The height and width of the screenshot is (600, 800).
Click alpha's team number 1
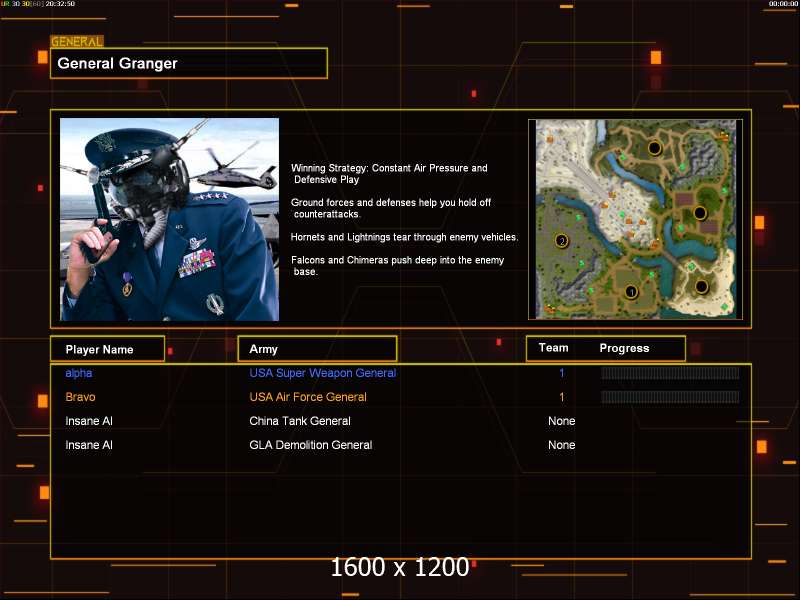[562, 373]
